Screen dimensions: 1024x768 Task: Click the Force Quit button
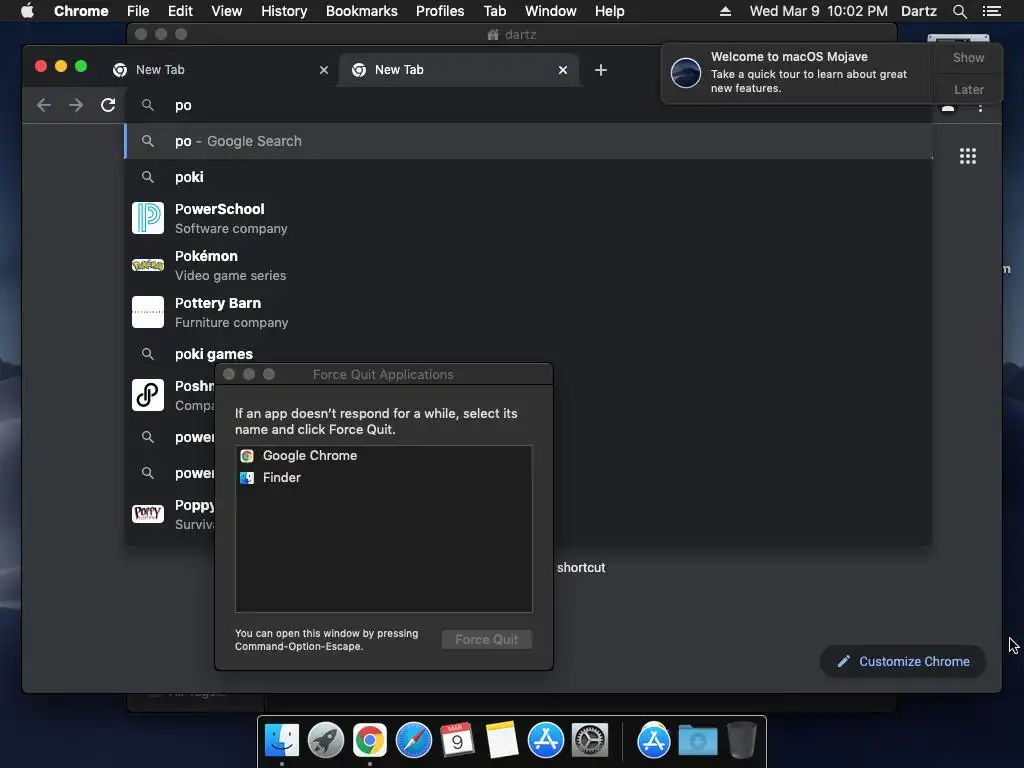(487, 639)
